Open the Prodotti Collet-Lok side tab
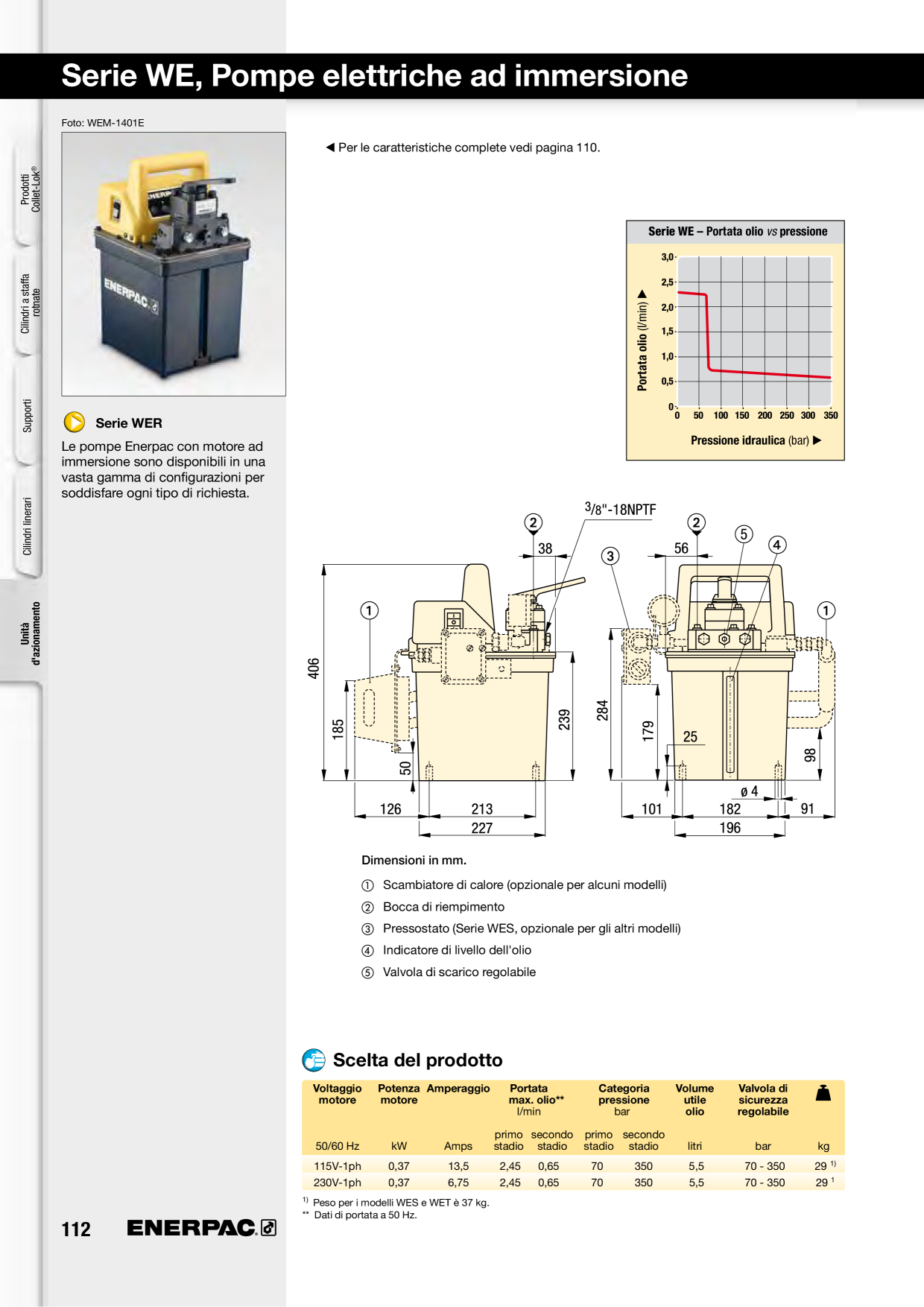 [30, 189]
